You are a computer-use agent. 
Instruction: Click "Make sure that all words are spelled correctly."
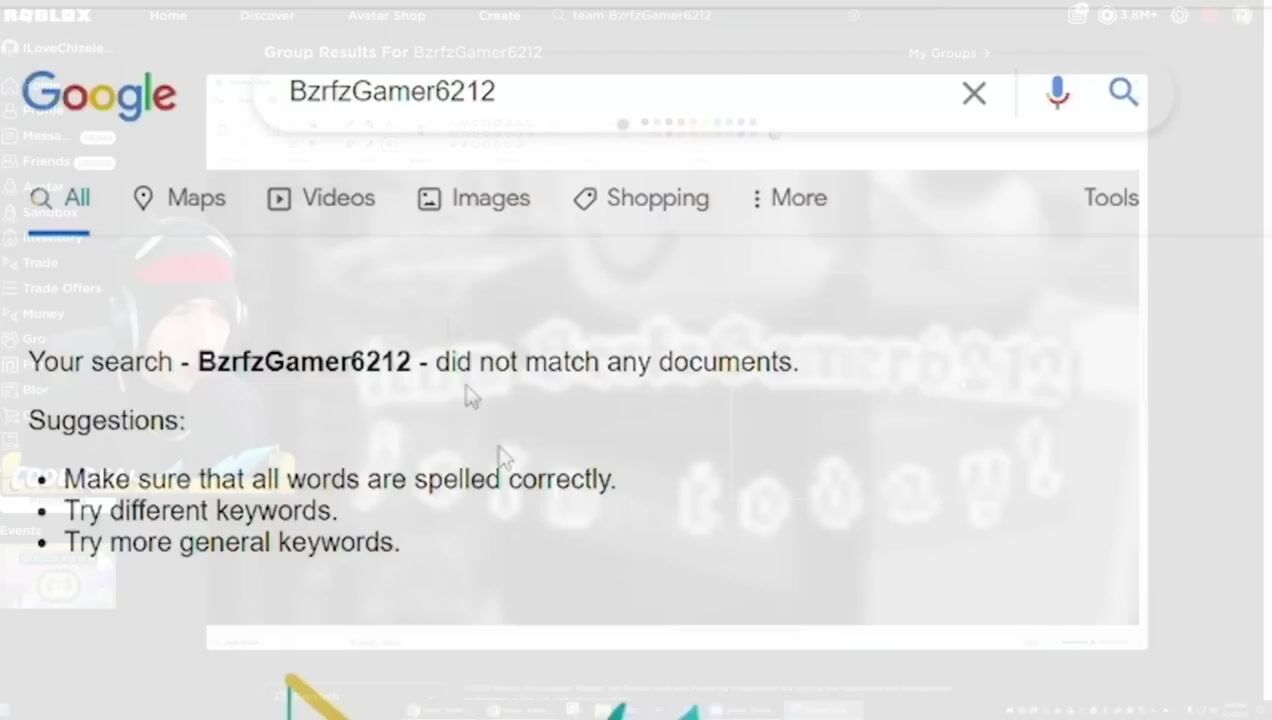coord(340,479)
